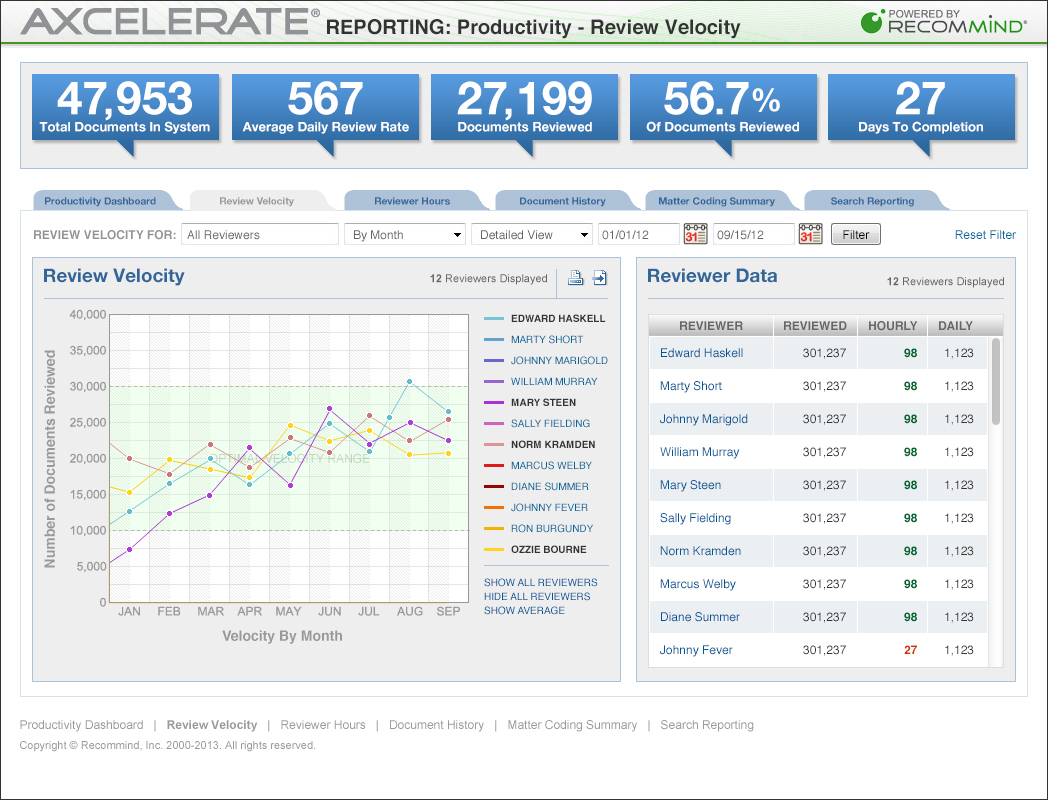Click footer Reviewer Hours link
Screen dimensions: 1048x800
click(323, 724)
